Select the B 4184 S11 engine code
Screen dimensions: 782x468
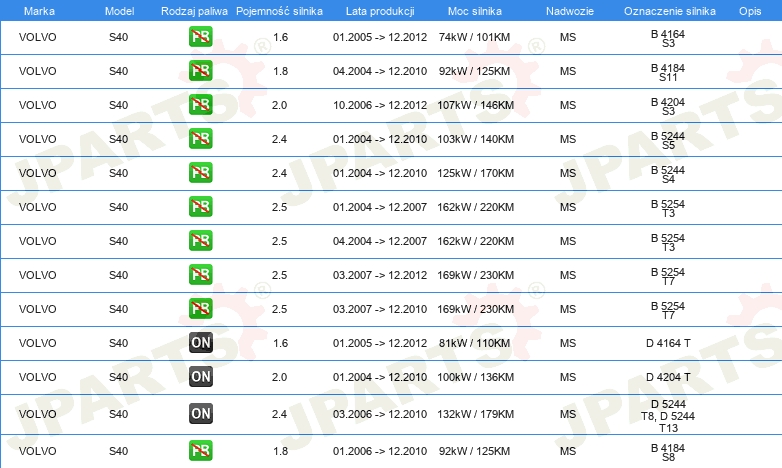(x=668, y=72)
